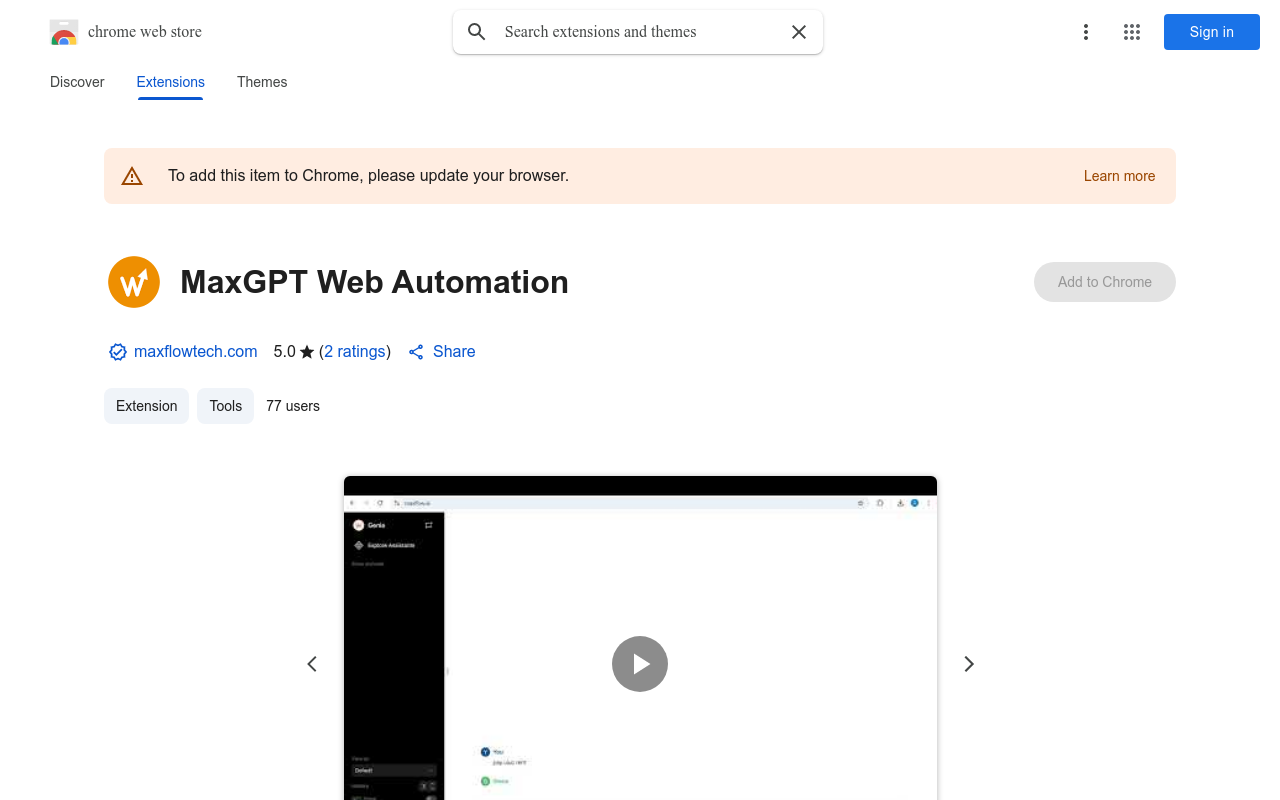Open the three-dot more options menu
The height and width of the screenshot is (800, 1280).
coord(1086,32)
